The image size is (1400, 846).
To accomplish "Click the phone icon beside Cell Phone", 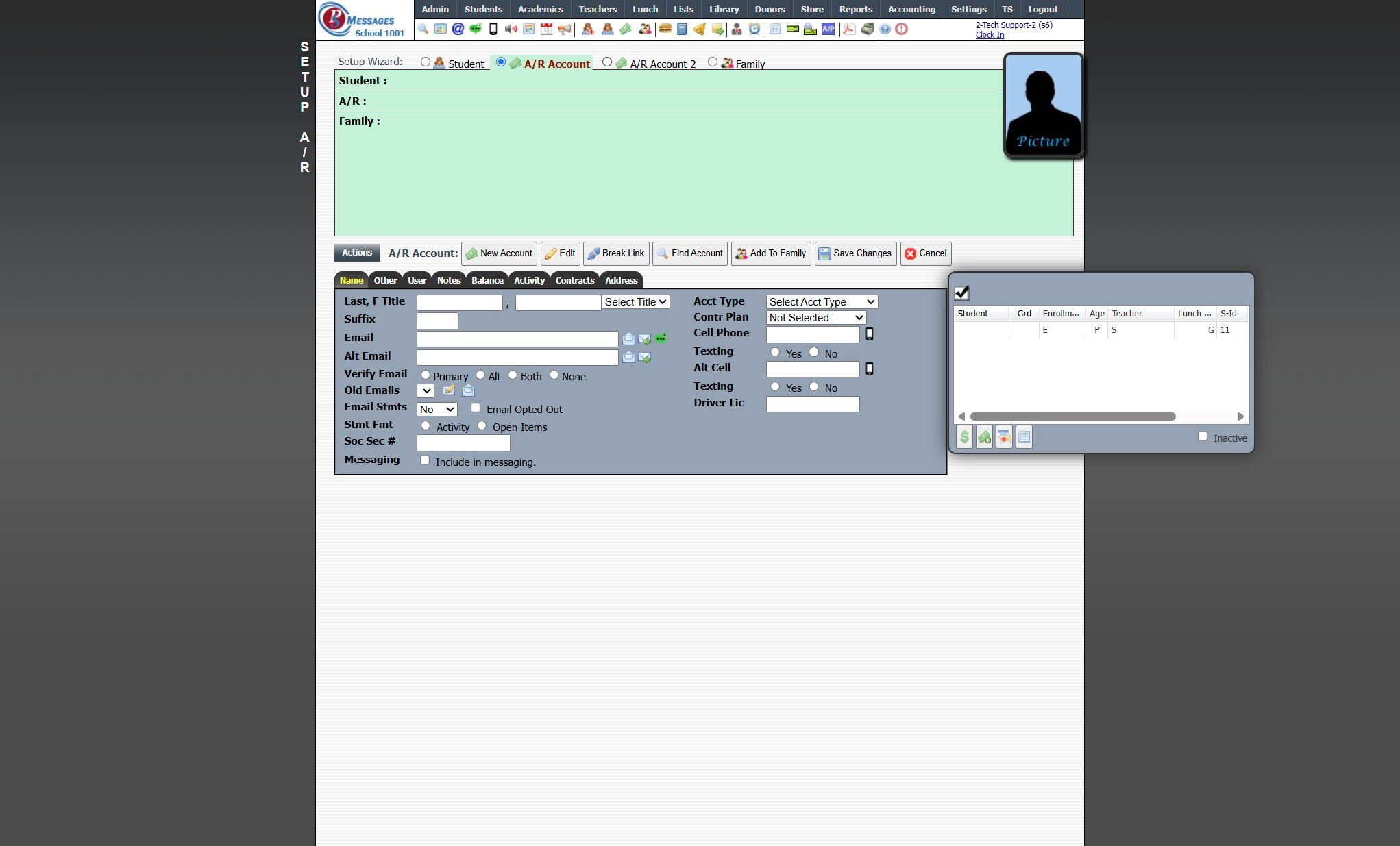I will point(870,334).
